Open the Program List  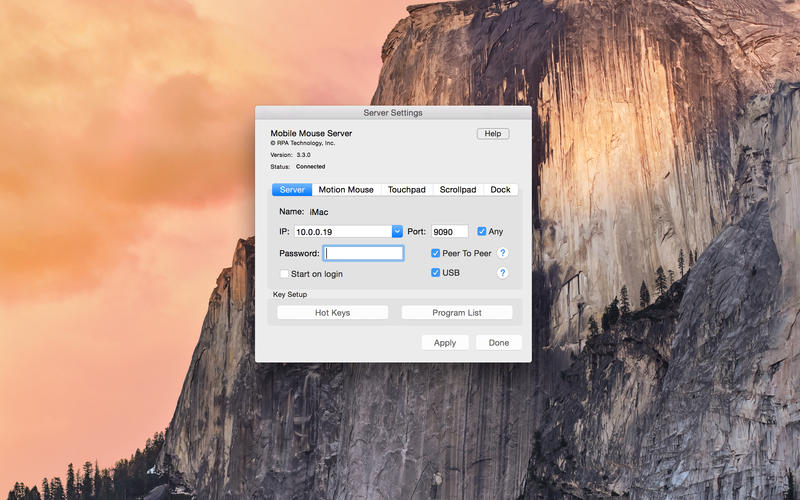point(457,313)
